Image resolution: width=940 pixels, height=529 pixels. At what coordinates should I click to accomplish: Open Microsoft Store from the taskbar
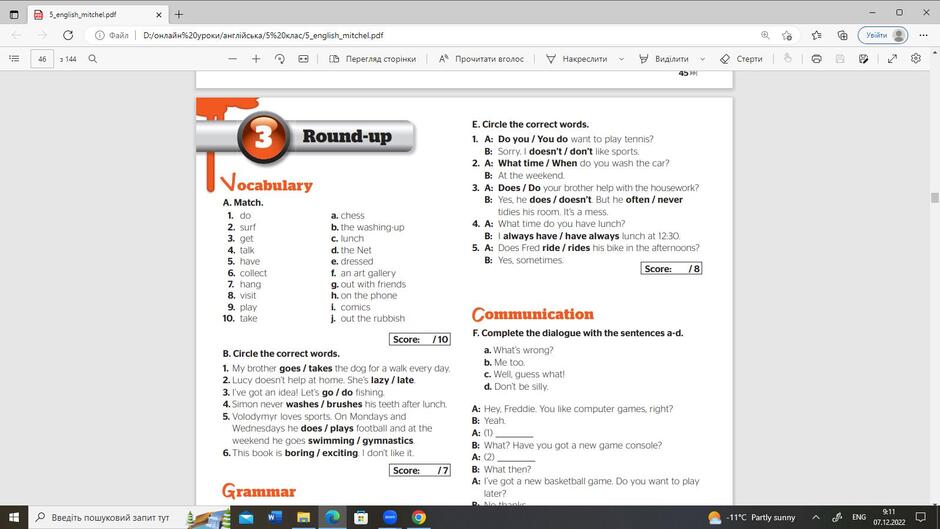pyautogui.click(x=361, y=518)
